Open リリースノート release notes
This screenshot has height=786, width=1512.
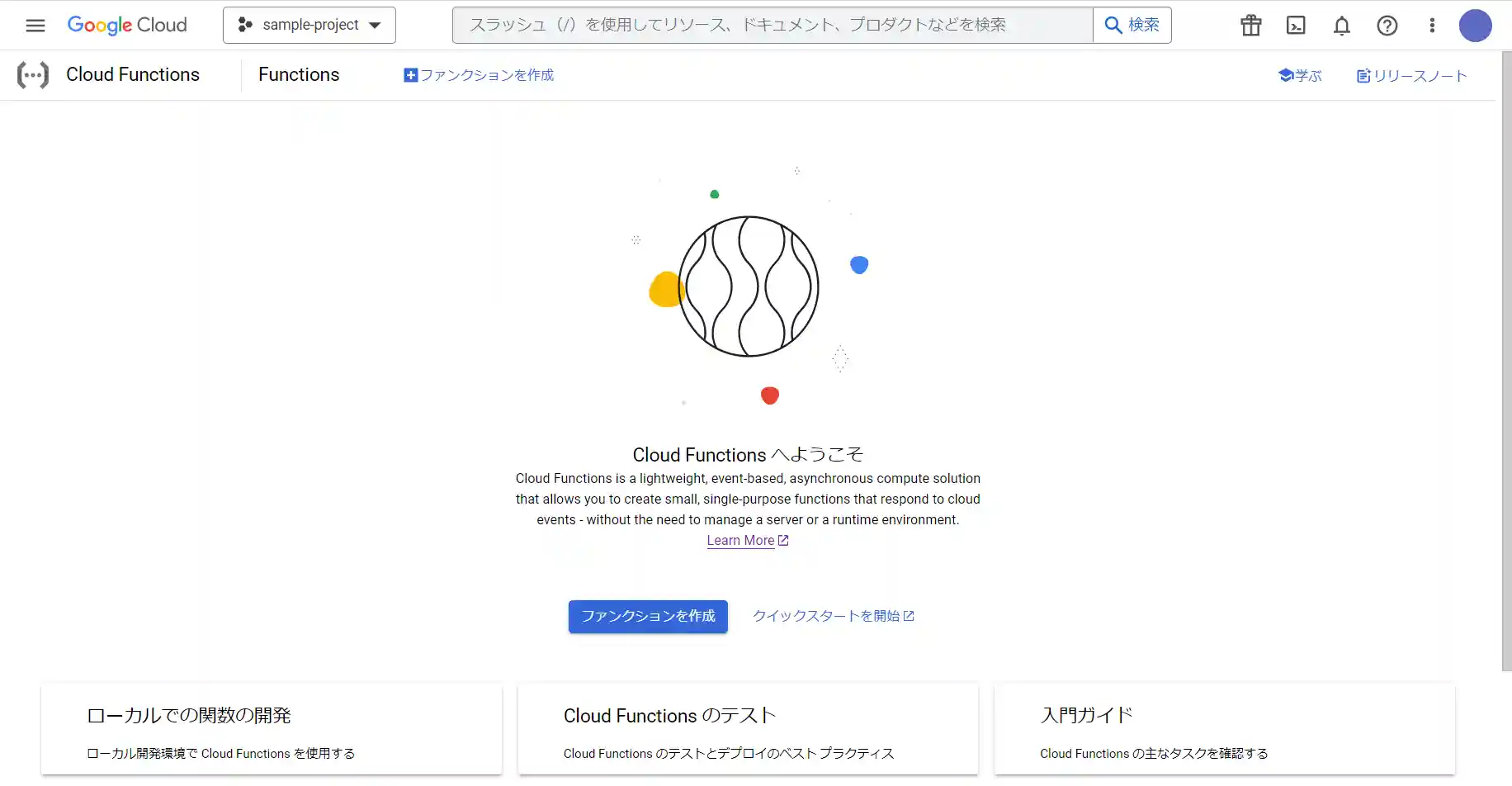point(1411,76)
